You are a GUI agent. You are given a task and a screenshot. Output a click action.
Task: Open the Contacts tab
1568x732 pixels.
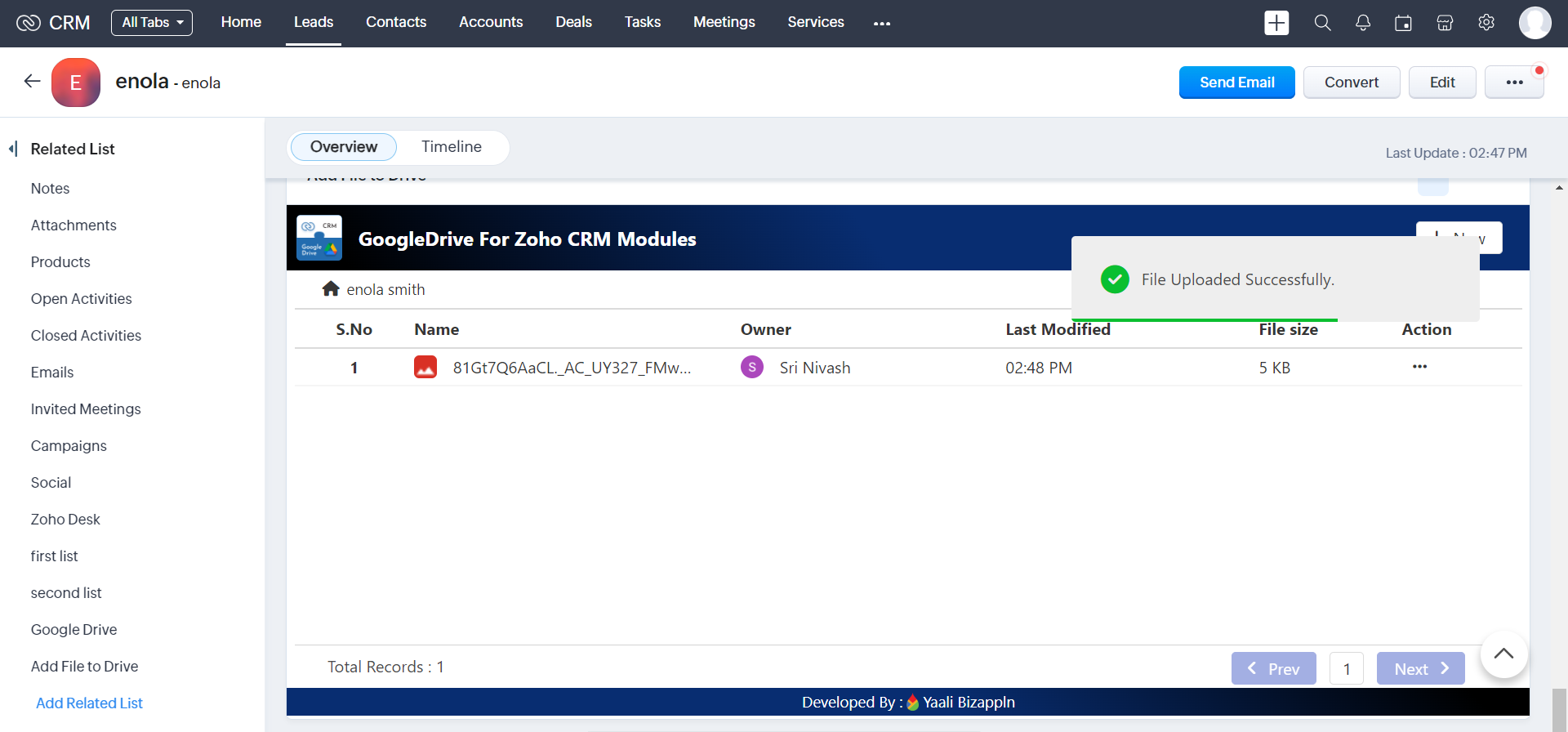396,23
